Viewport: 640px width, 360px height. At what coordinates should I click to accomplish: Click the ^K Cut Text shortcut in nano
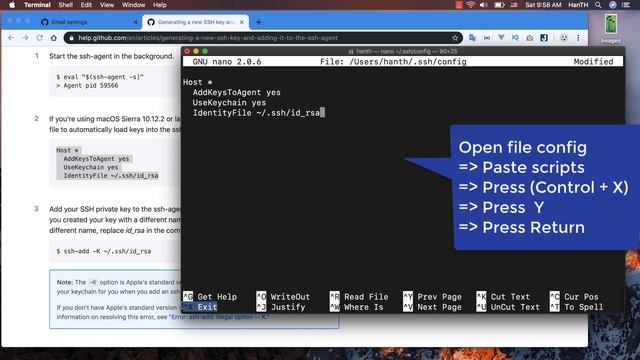coord(503,297)
